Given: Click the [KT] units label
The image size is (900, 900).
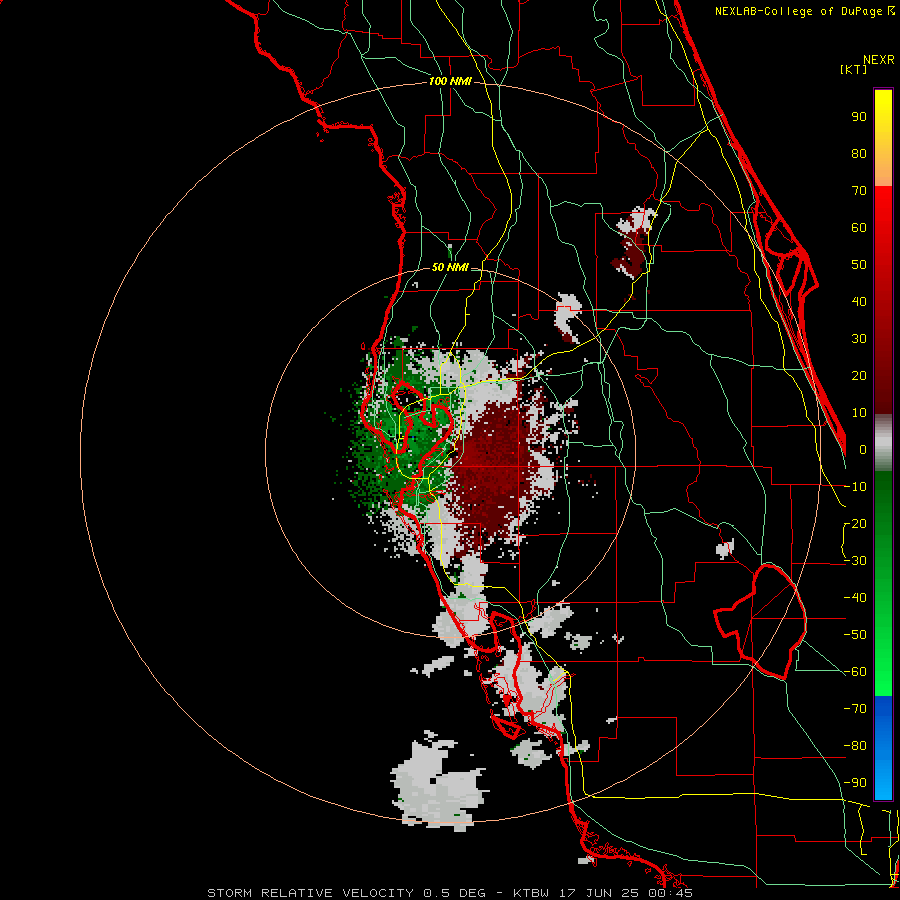Looking at the screenshot, I should (853, 69).
